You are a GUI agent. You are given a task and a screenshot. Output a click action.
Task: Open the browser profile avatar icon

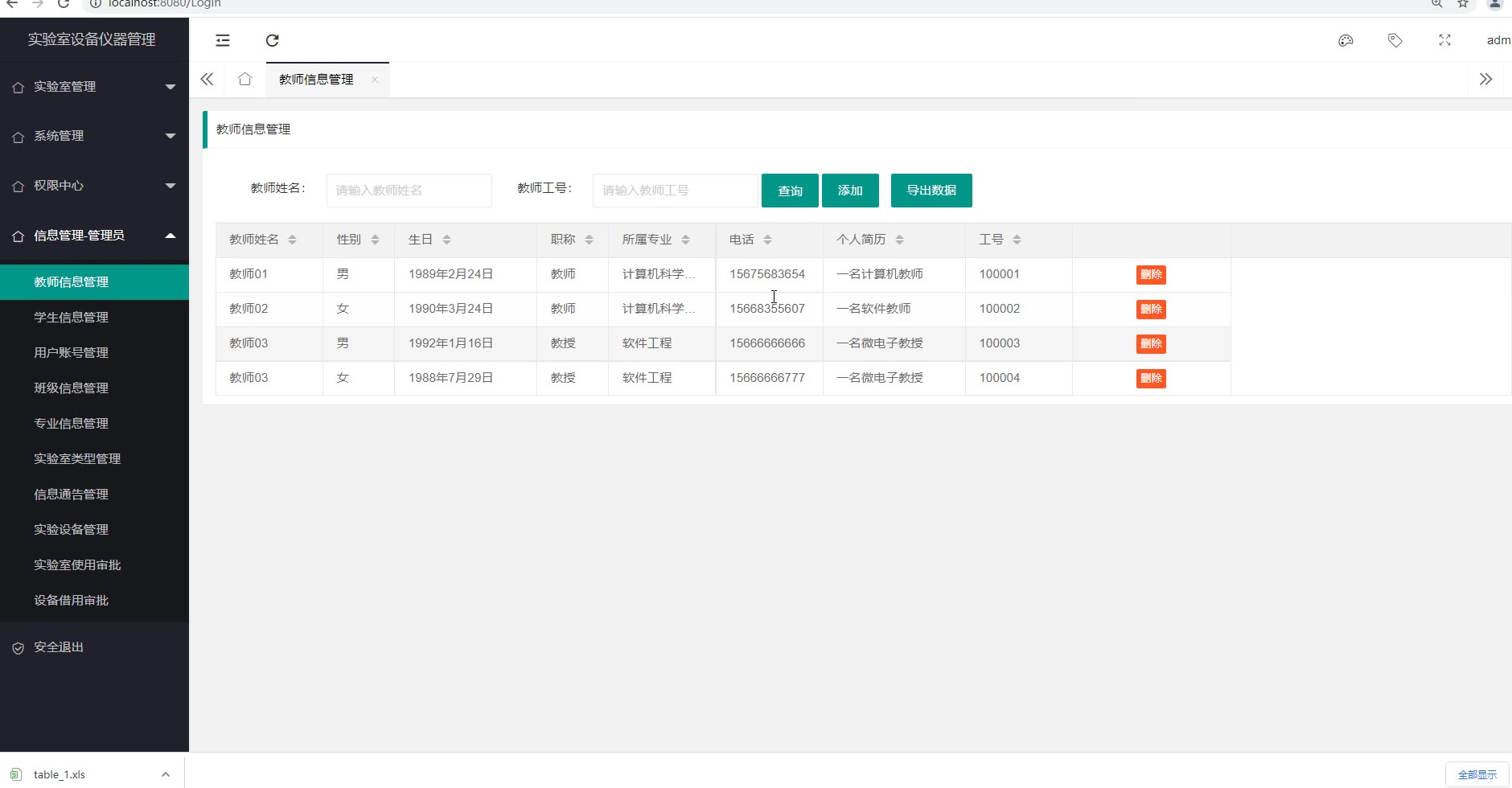[1495, 3]
